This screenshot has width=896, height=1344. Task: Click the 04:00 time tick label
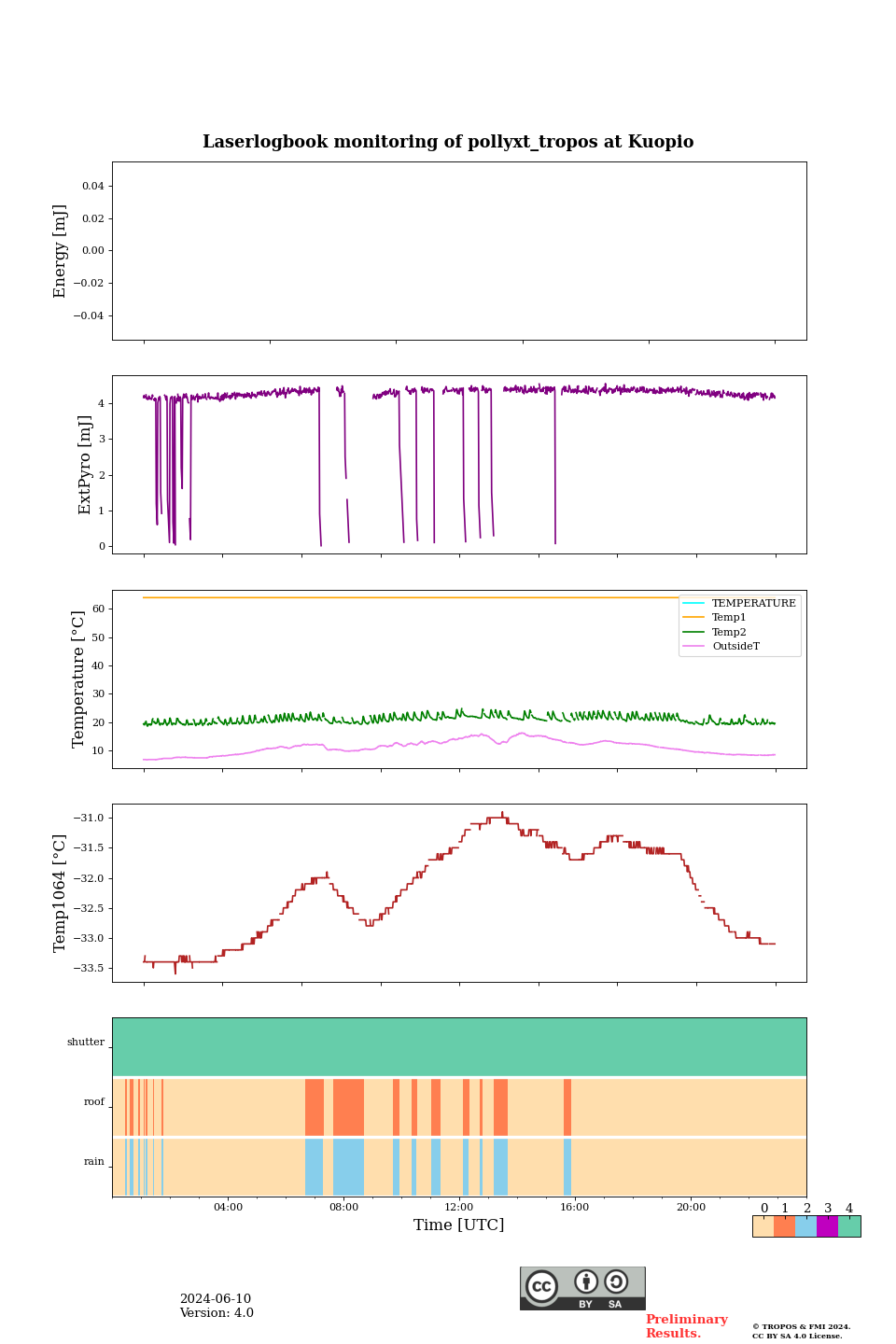pyautogui.click(x=228, y=1207)
